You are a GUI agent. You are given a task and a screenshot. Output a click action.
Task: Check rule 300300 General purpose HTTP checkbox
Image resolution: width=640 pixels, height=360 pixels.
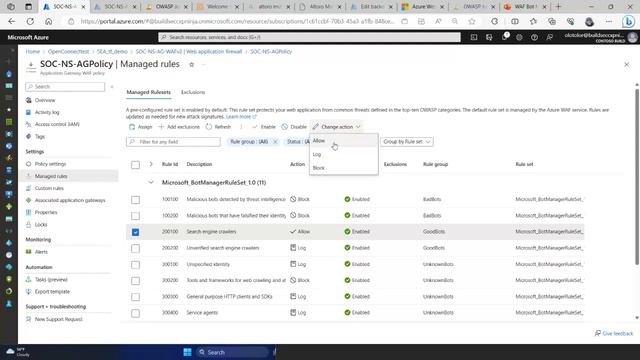tap(136, 297)
